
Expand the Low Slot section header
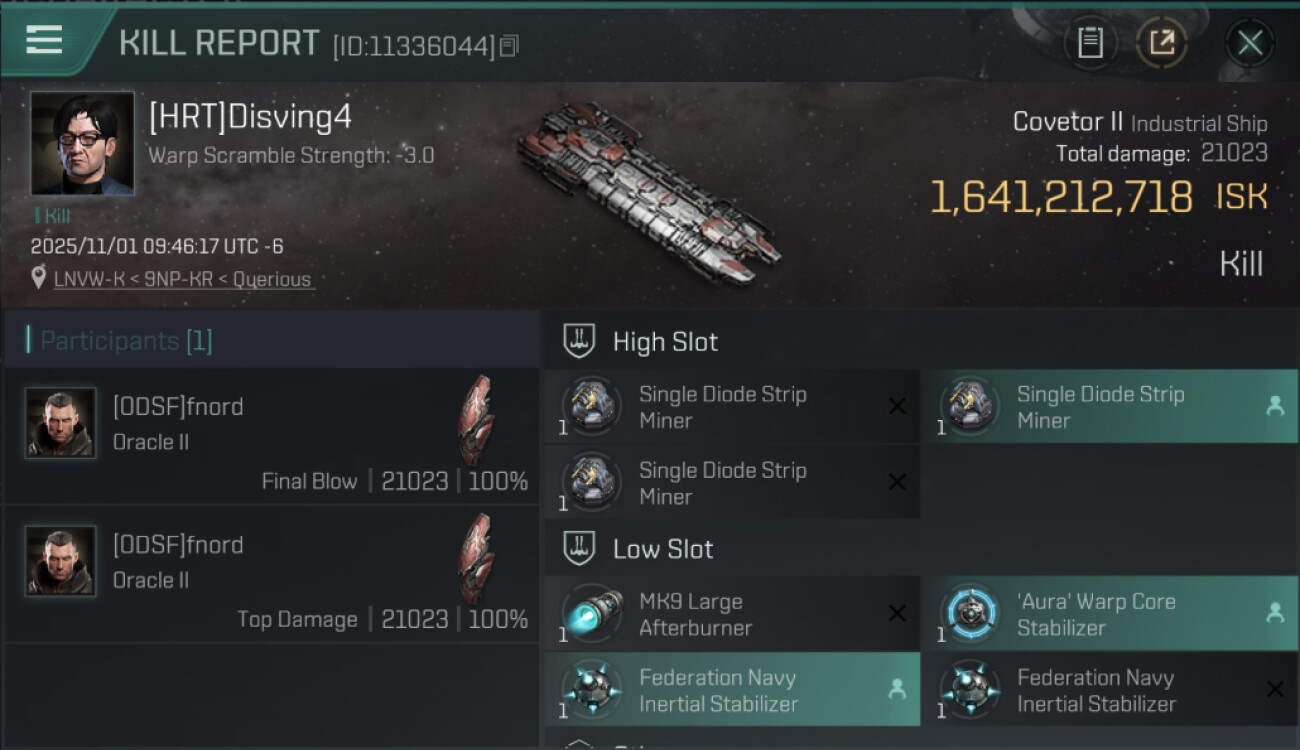click(663, 549)
